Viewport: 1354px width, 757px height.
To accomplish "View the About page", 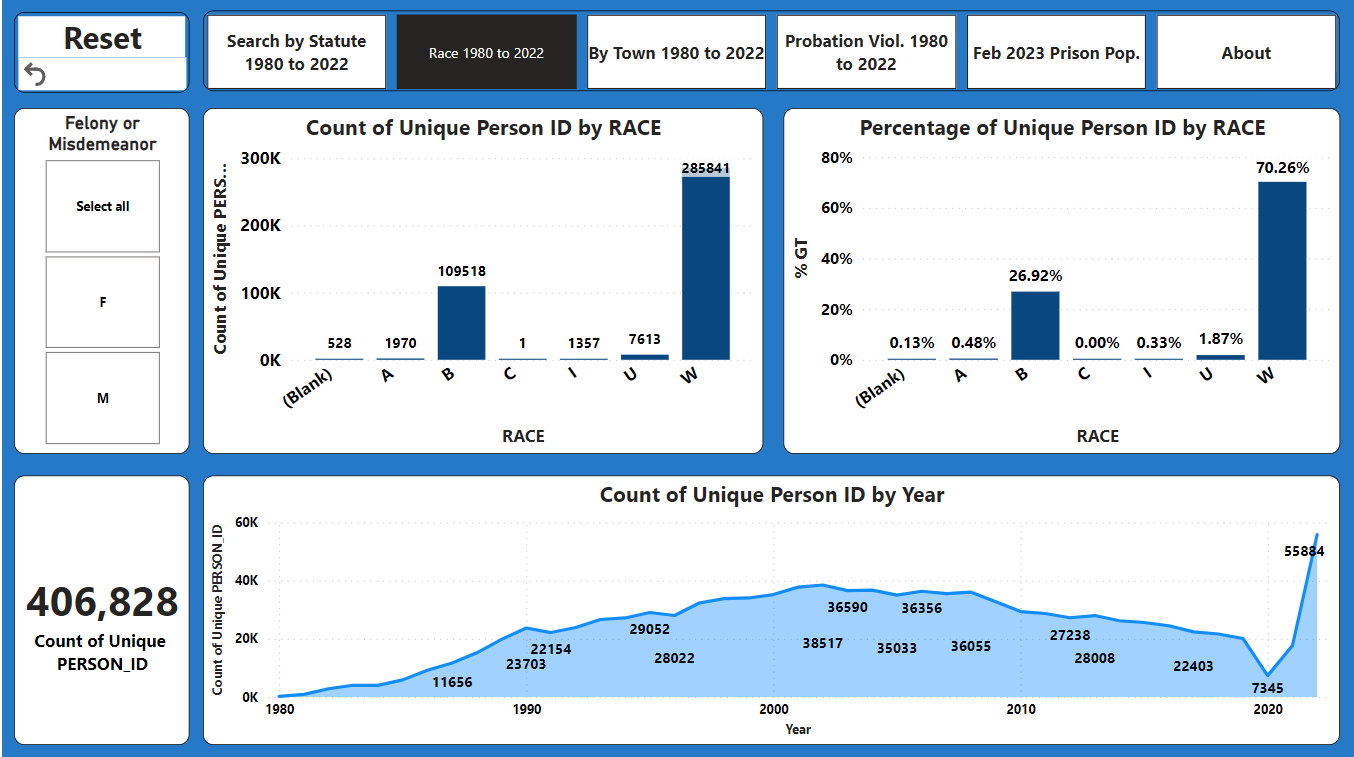I will 1246,51.
